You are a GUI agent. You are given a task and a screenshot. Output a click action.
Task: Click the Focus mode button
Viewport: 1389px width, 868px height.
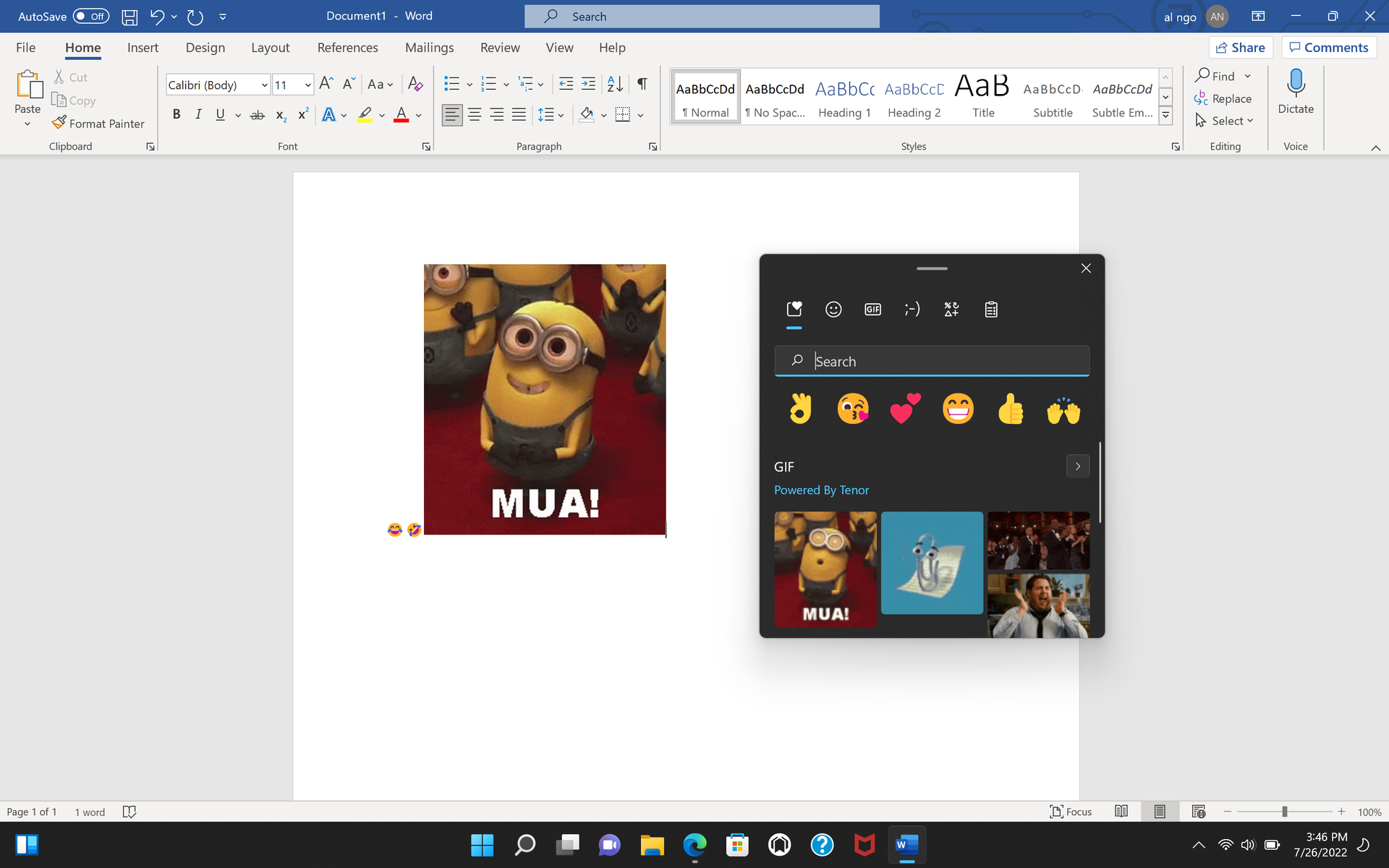(1071, 812)
